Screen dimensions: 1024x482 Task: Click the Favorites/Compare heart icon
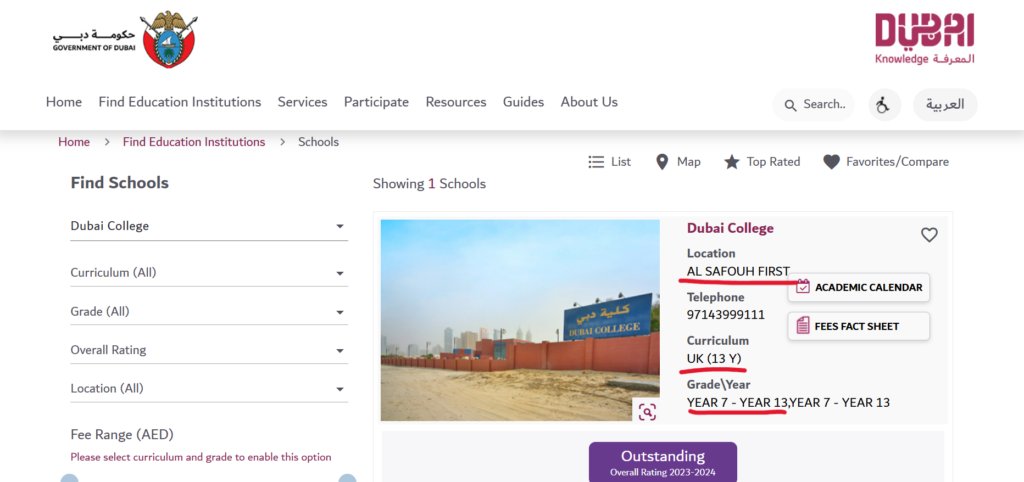click(831, 162)
